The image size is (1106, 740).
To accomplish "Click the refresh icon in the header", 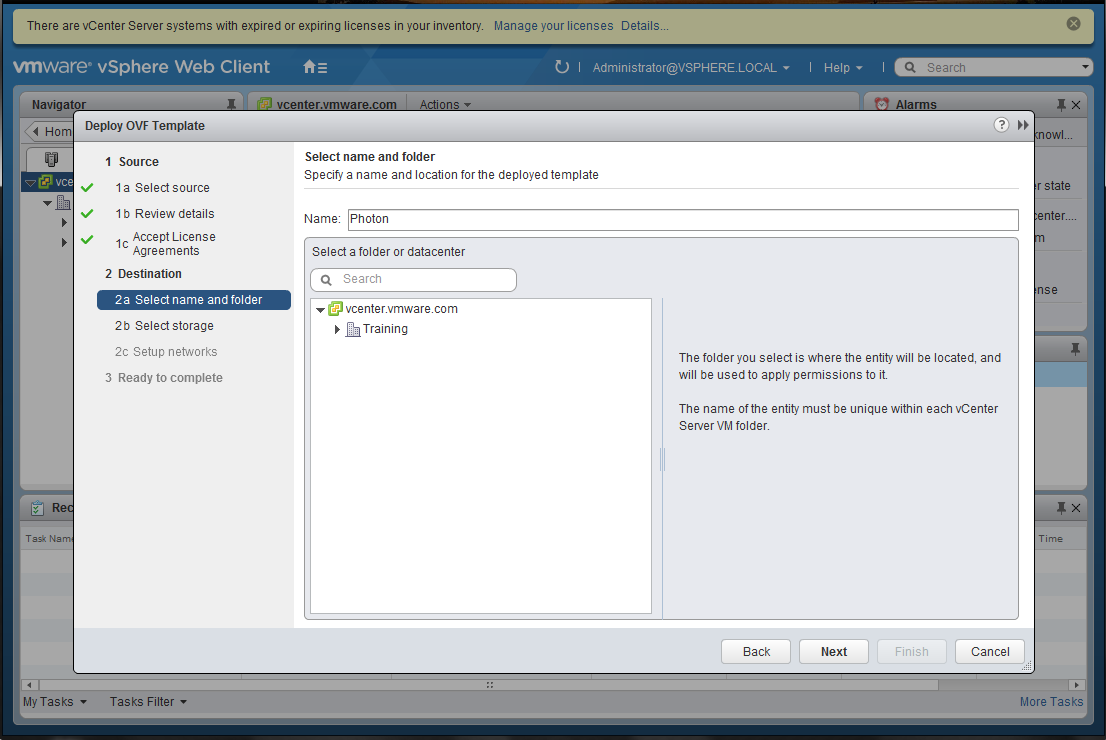I will (561, 67).
